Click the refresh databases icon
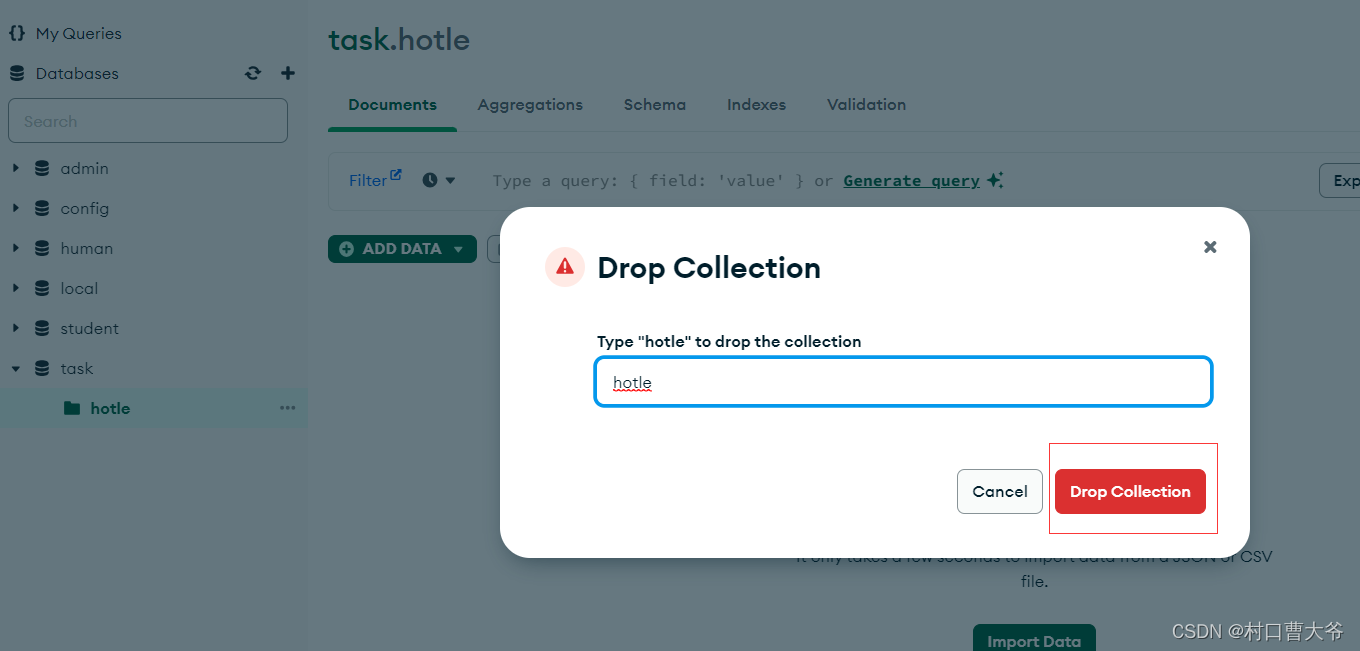Image resolution: width=1360 pixels, height=651 pixels. click(253, 73)
